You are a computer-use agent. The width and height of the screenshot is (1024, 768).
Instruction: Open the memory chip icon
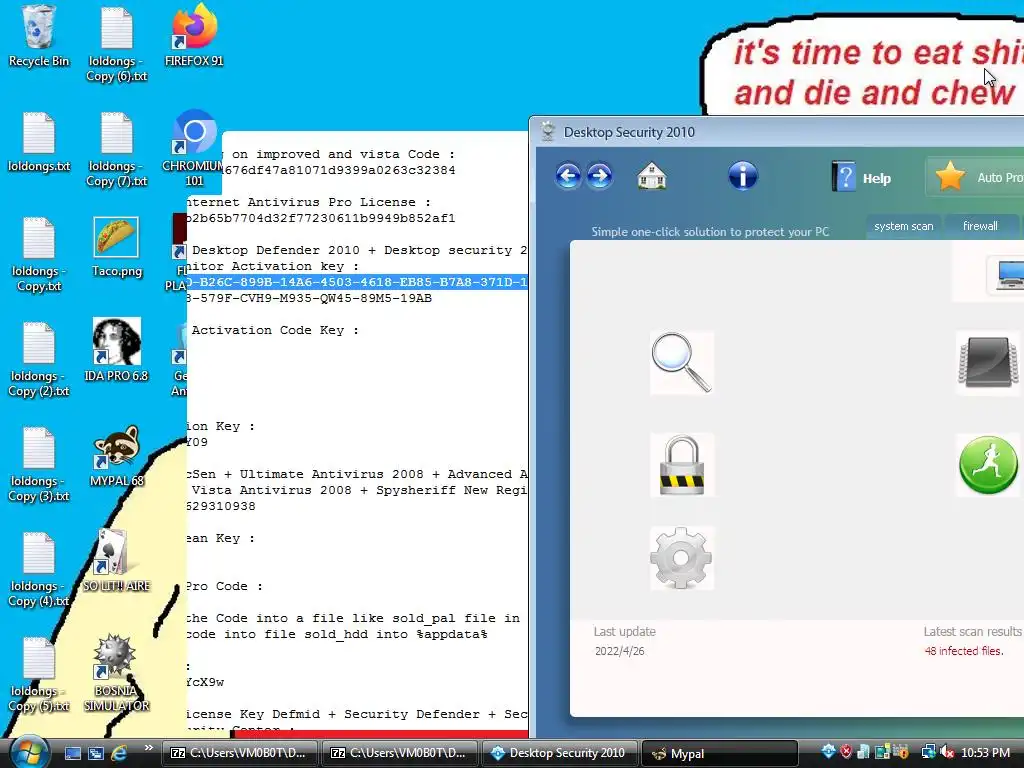click(x=988, y=362)
